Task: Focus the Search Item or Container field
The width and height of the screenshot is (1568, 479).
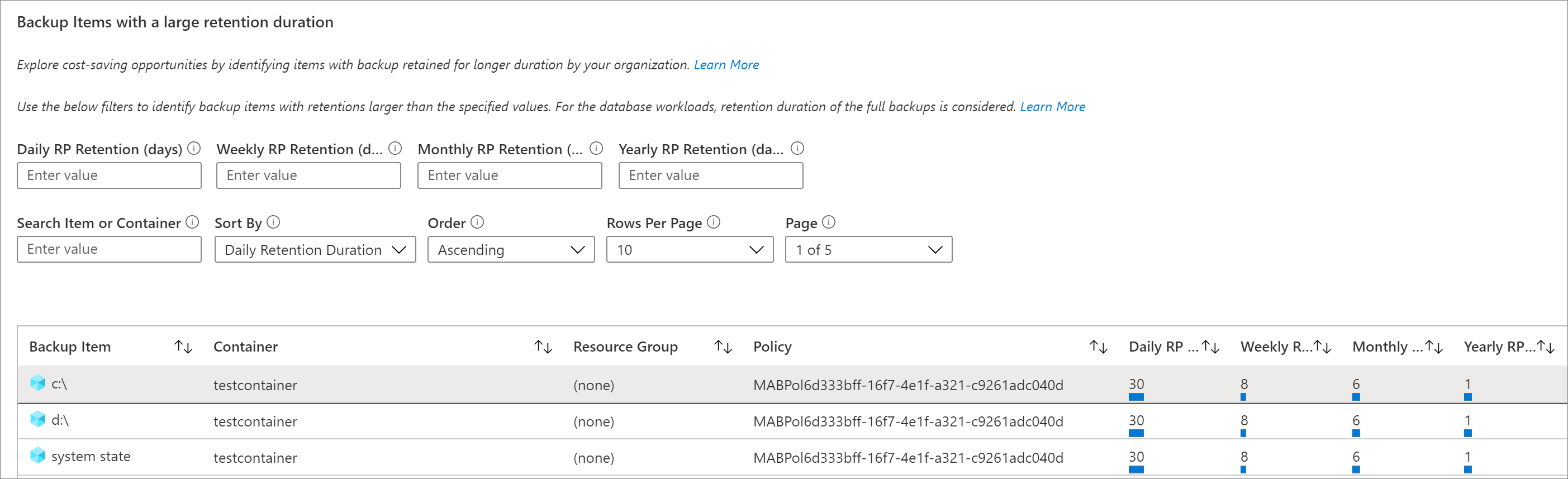Action: [x=109, y=249]
